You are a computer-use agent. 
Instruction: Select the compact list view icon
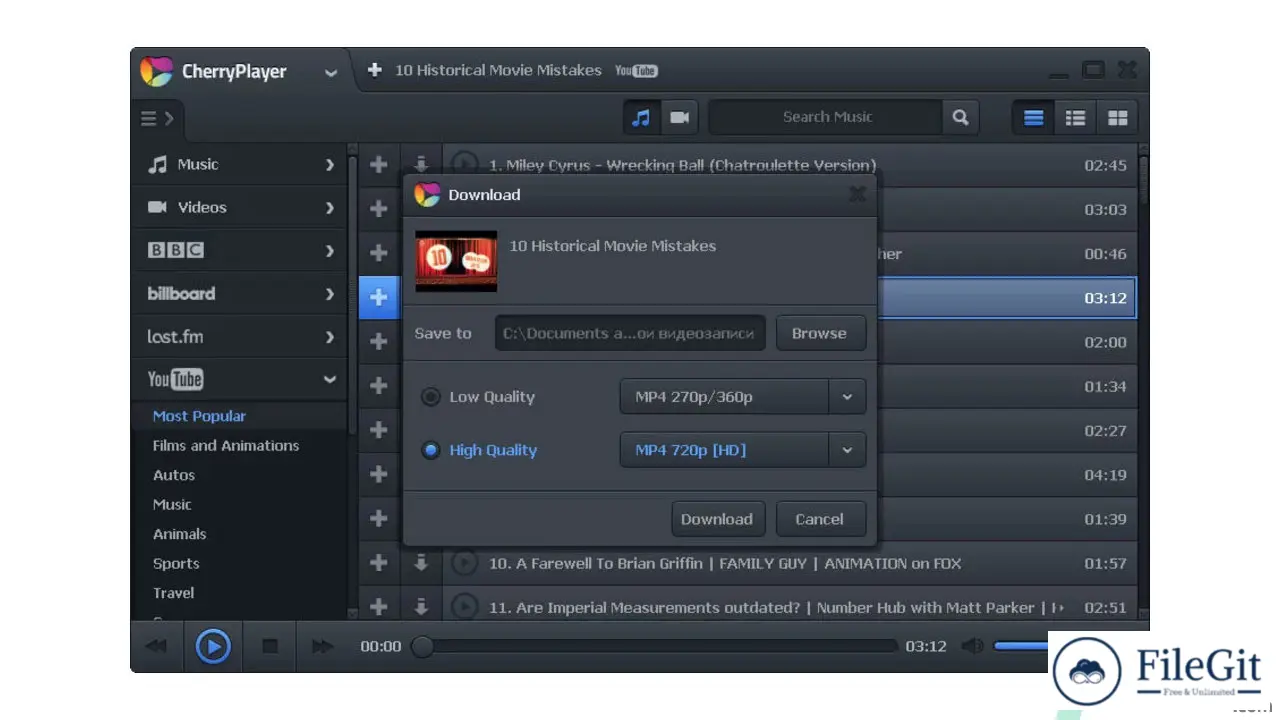[1033, 118]
